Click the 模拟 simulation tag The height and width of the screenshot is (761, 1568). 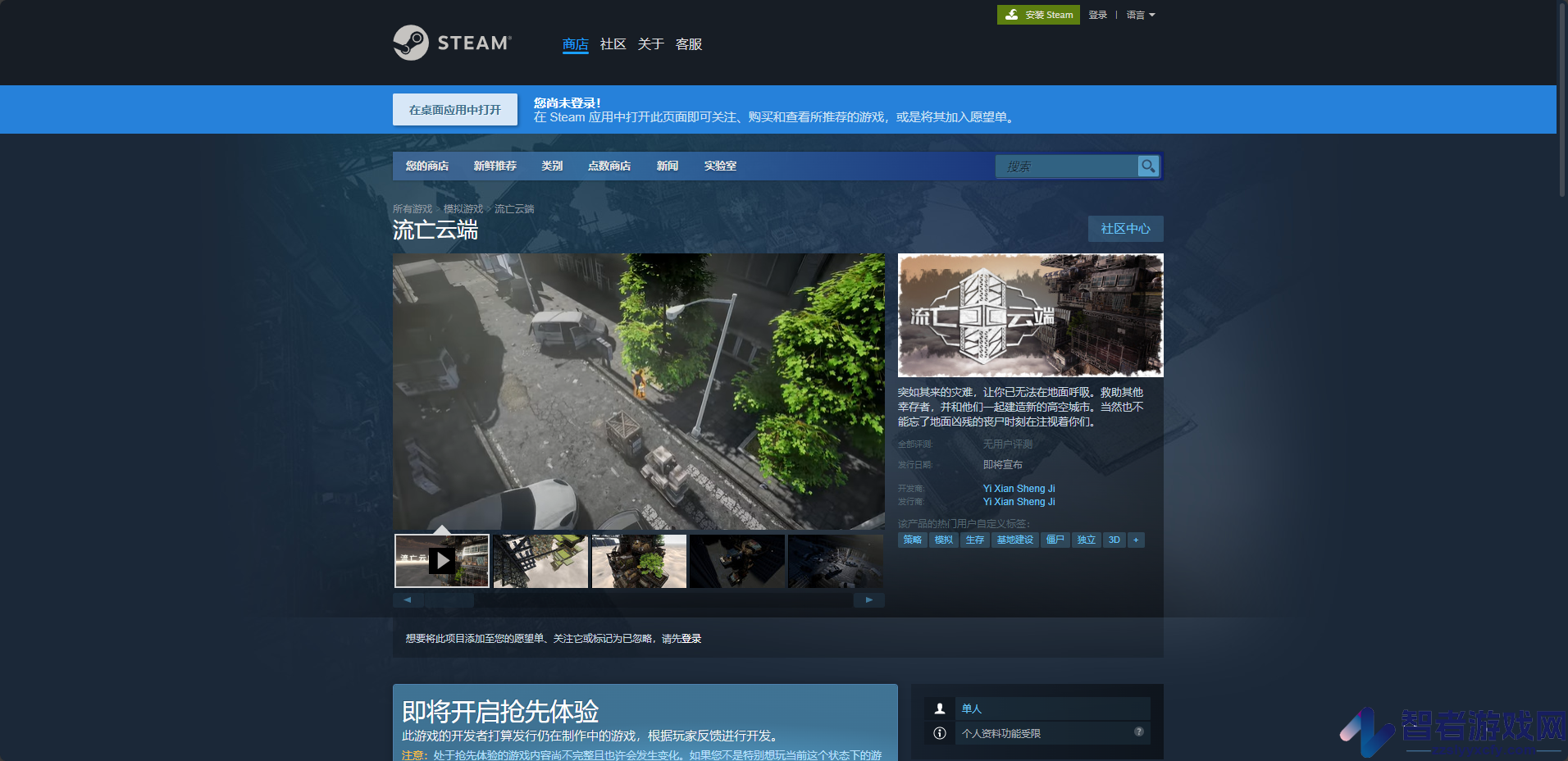[944, 540]
